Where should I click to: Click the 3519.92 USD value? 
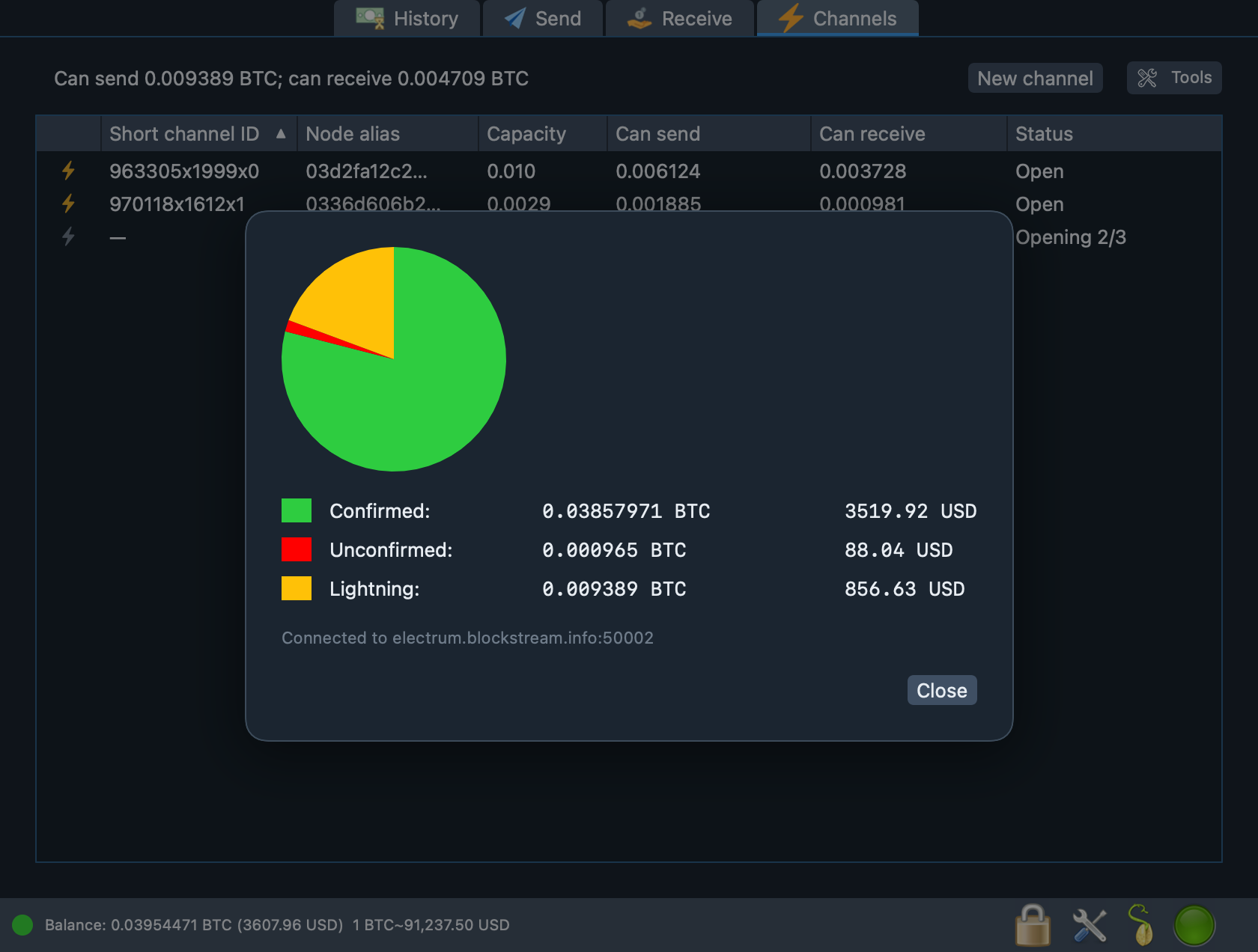tap(911, 511)
